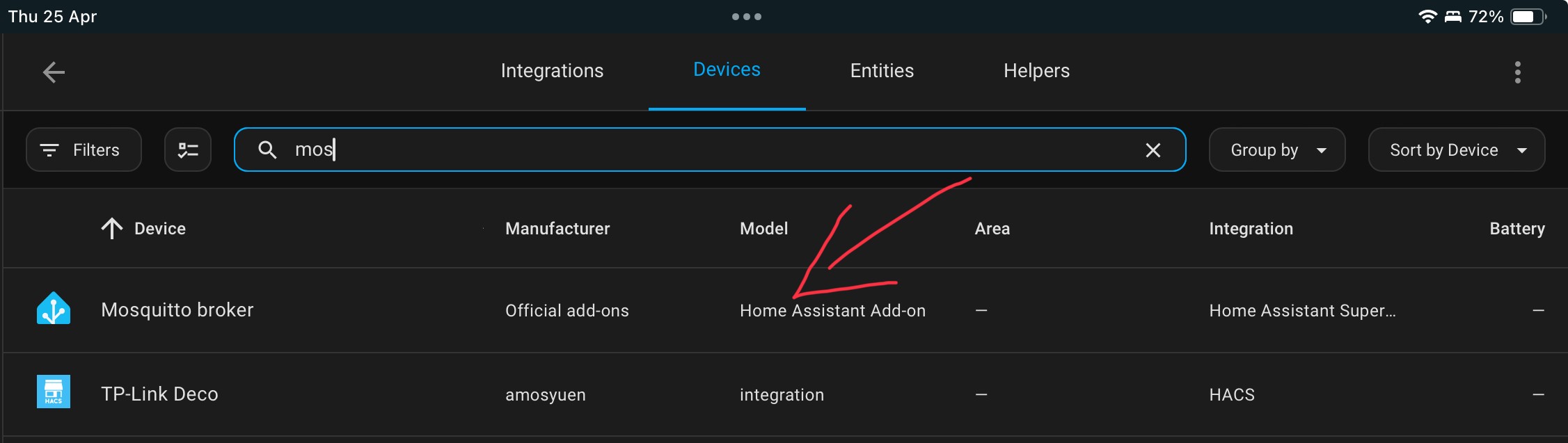Click the magnifier search icon
Screen dimensions: 1568x443
(x=268, y=150)
